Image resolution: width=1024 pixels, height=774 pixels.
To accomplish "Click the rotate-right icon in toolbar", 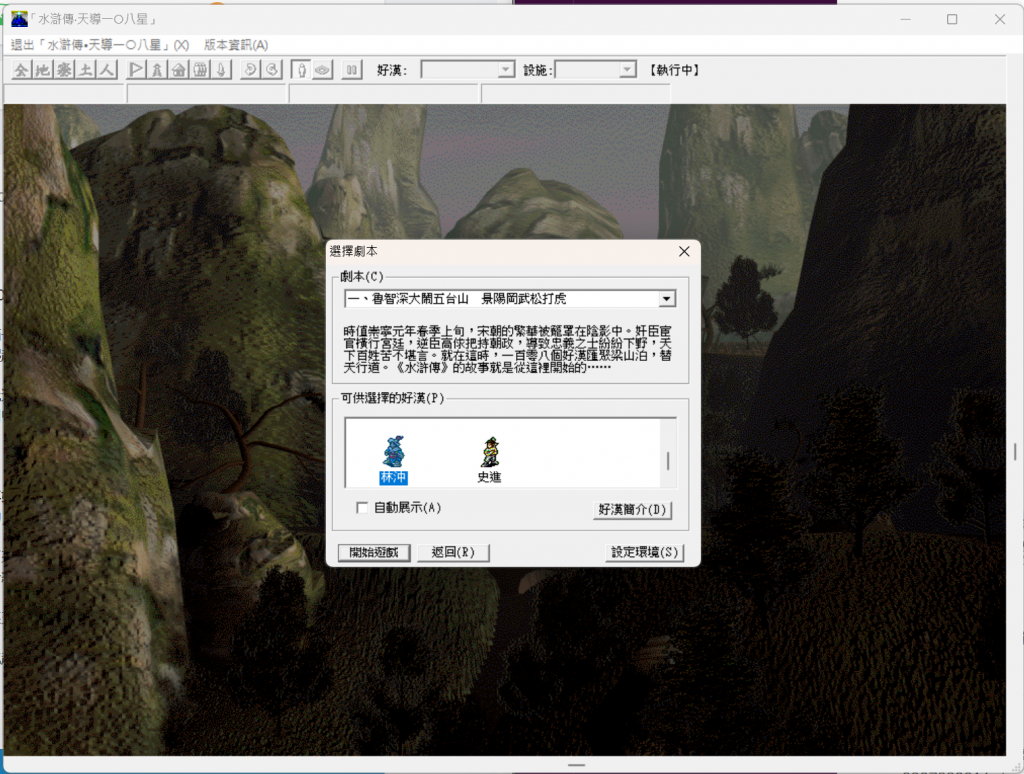I will click(x=272, y=70).
